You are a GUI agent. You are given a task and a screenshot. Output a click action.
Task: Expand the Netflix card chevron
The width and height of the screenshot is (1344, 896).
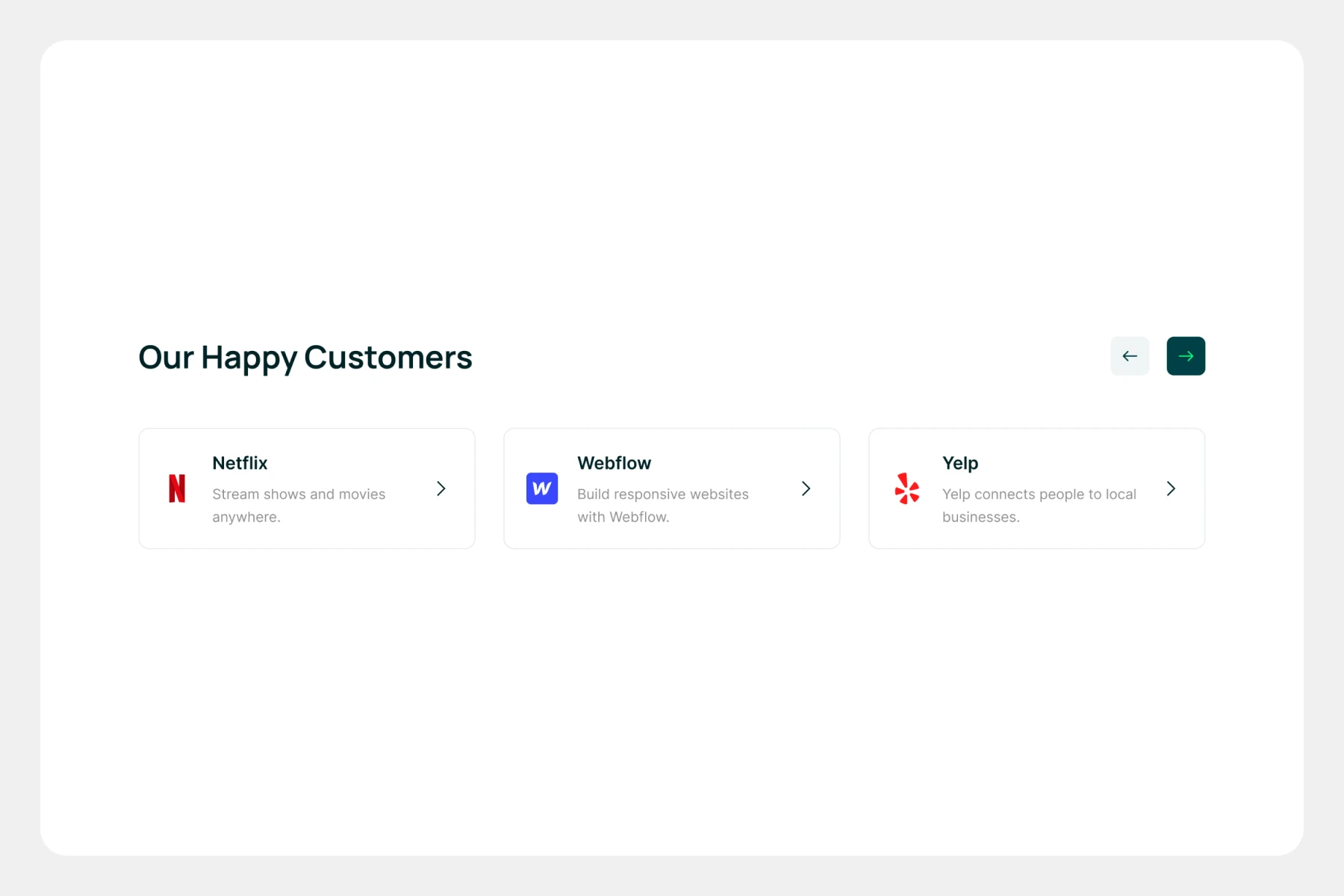(x=441, y=489)
